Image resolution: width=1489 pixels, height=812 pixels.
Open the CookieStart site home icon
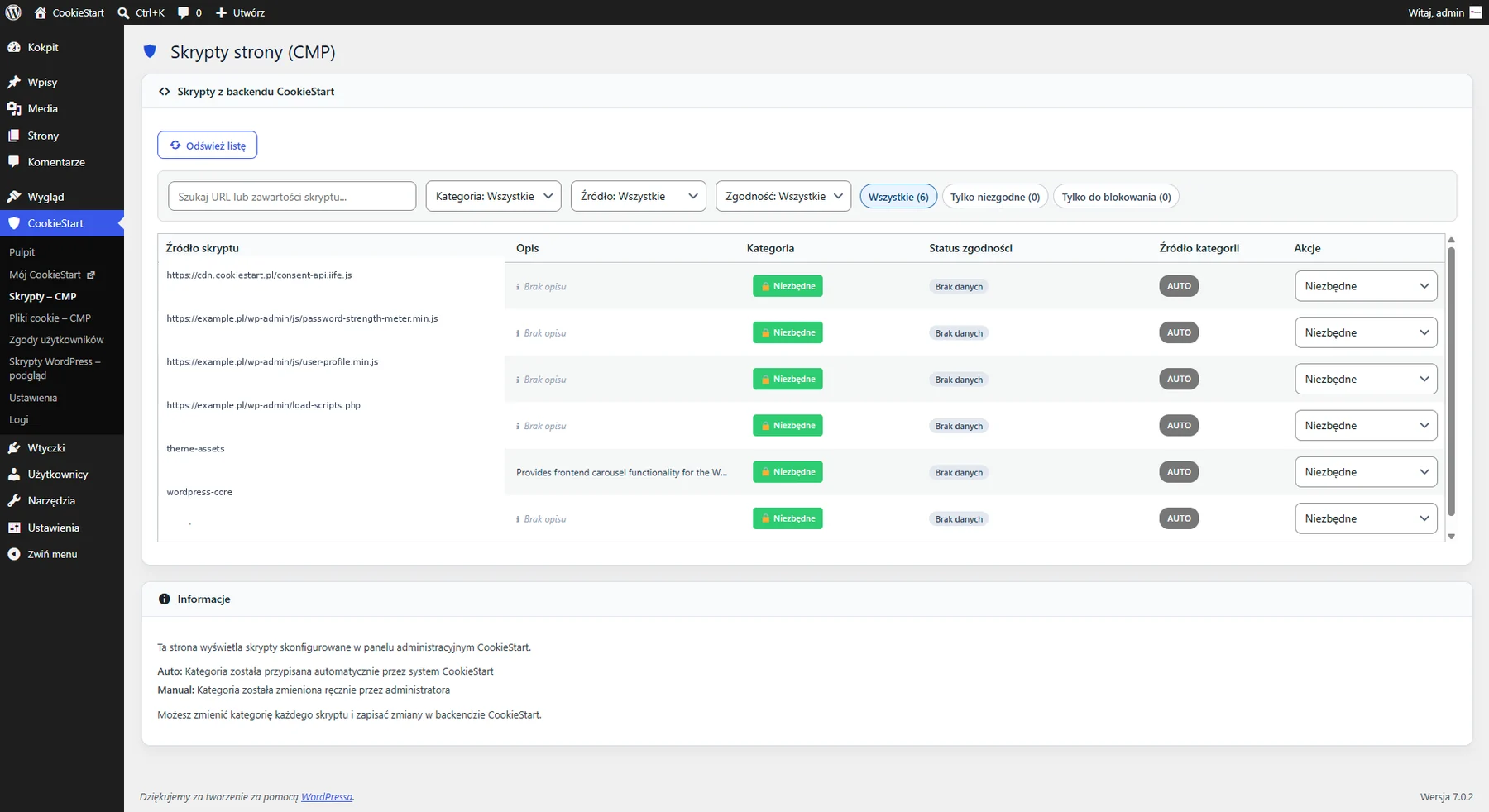[40, 12]
